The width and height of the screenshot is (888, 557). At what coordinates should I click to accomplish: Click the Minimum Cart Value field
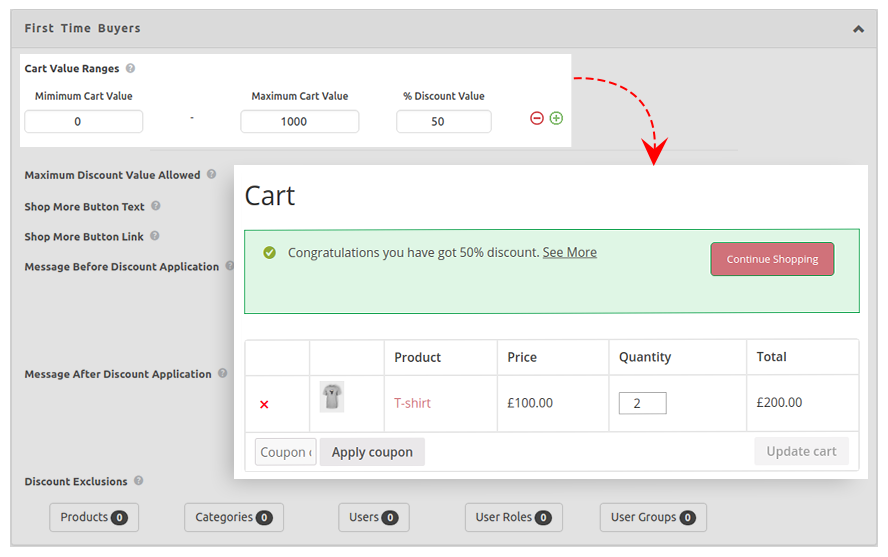click(84, 122)
